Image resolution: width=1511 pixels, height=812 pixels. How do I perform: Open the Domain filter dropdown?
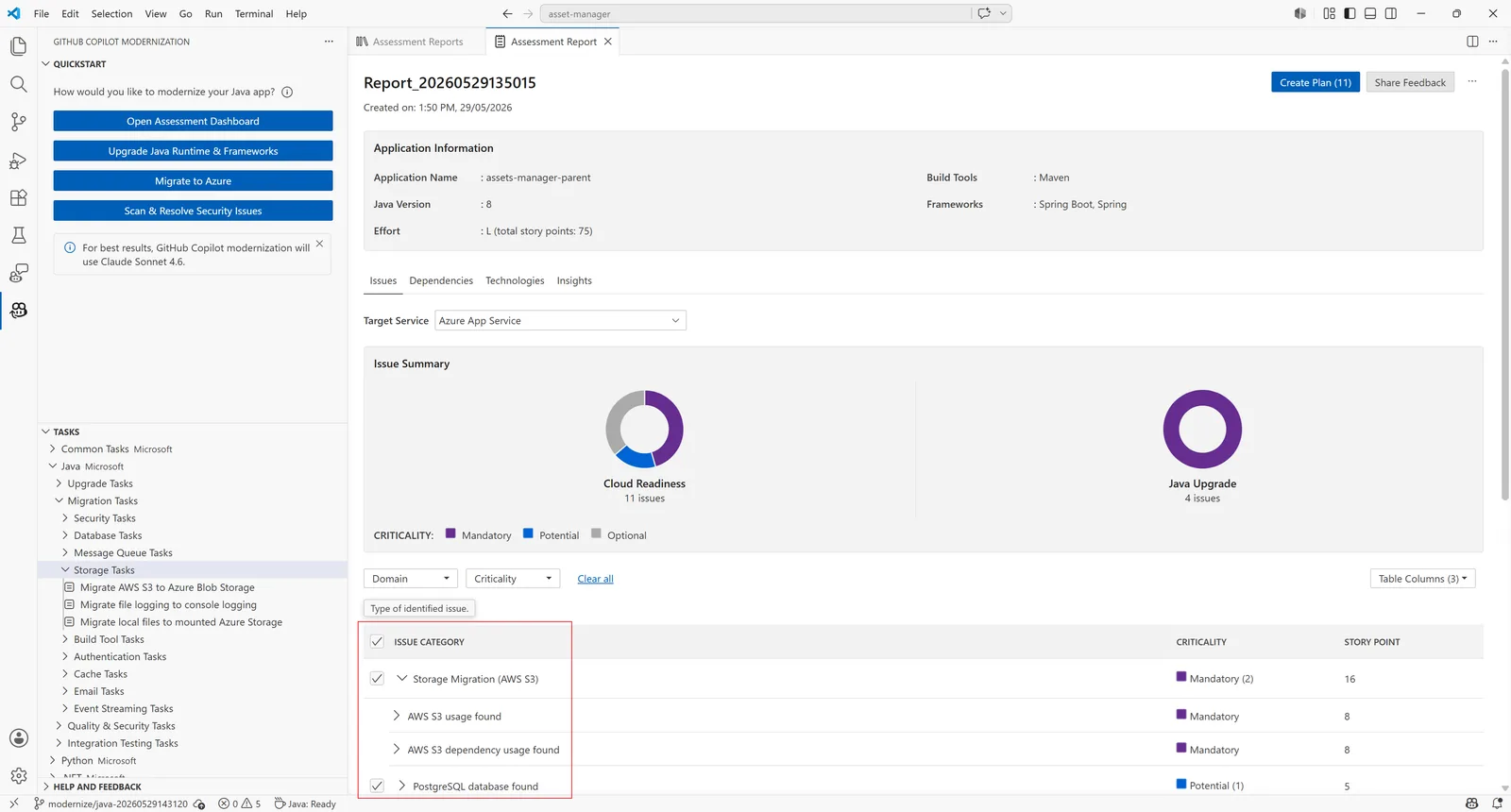coord(411,579)
